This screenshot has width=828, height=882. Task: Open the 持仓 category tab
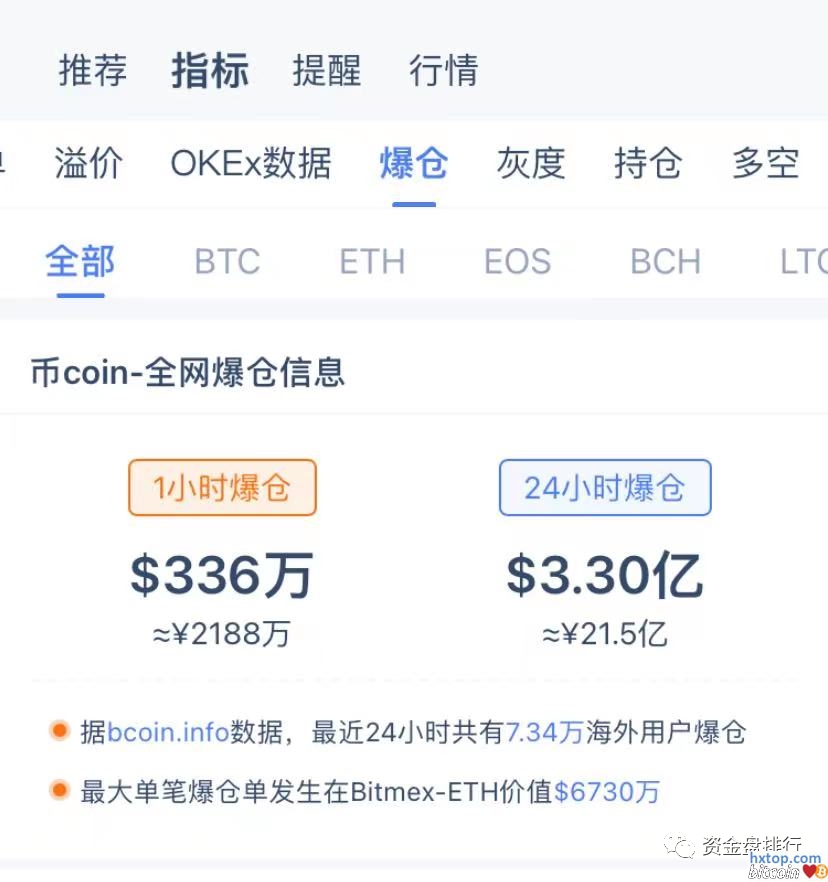click(647, 163)
